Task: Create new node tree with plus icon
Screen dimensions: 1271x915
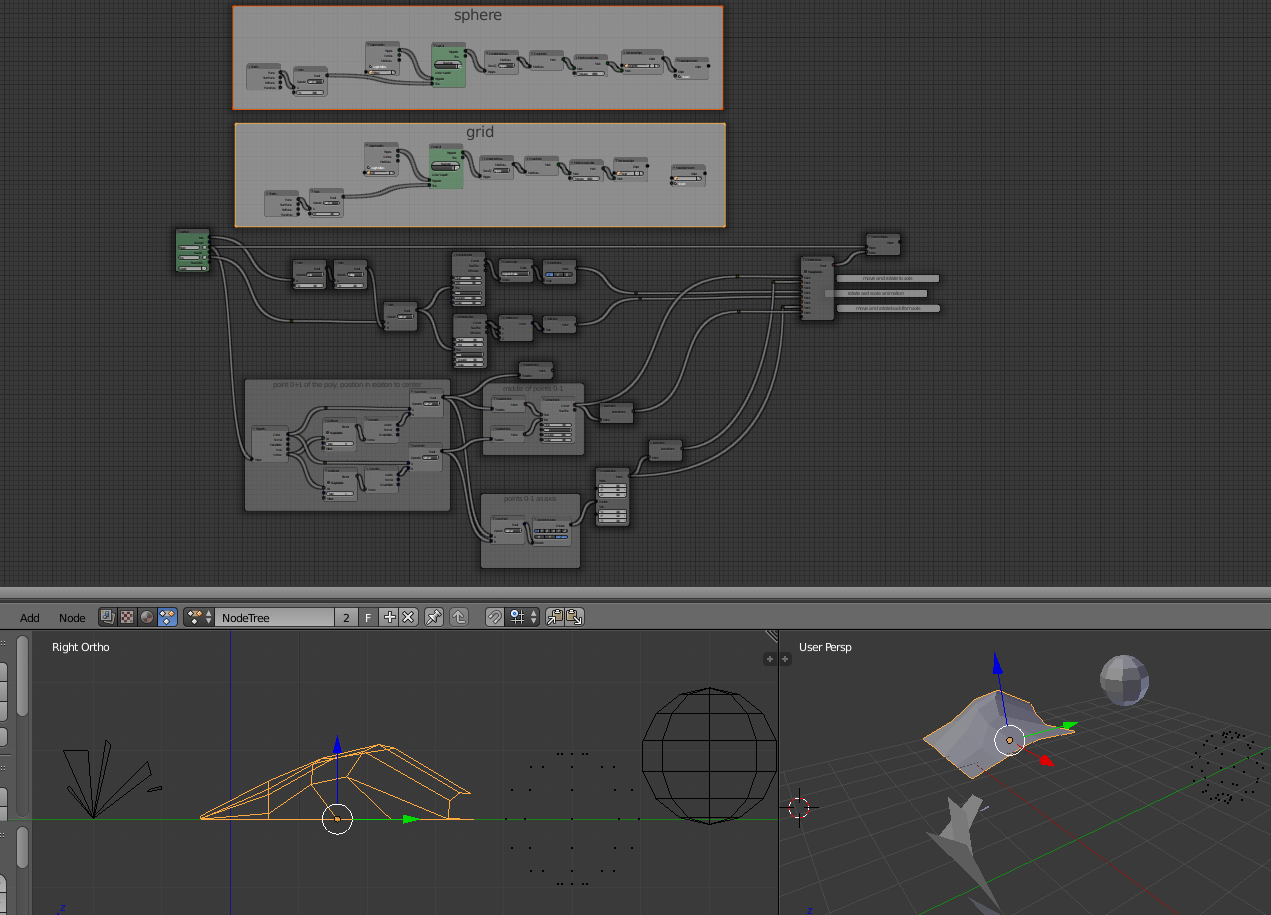Action: pos(390,617)
